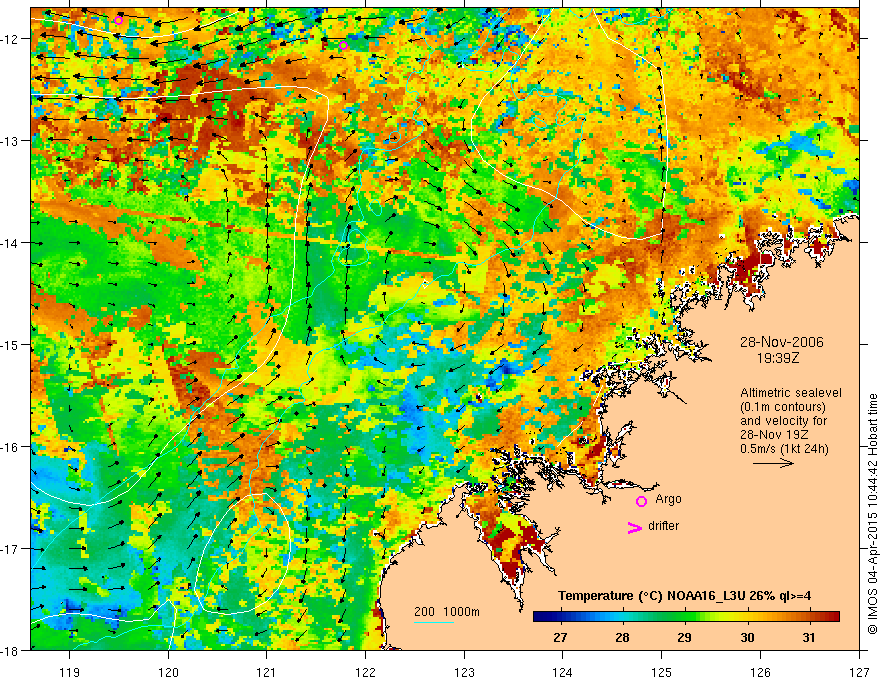Click the magenta drifter arrow symbol
Image resolution: width=880 pixels, height=680 pixels.
point(634,527)
